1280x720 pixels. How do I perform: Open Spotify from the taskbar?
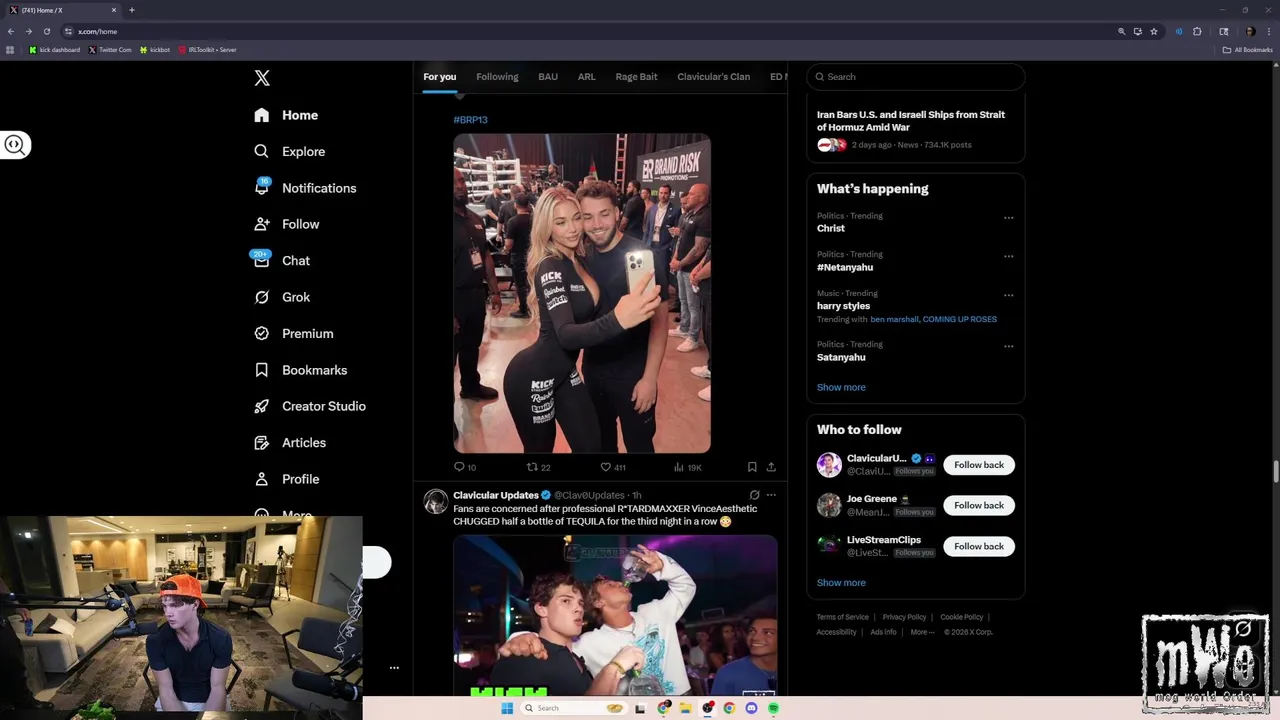point(773,708)
